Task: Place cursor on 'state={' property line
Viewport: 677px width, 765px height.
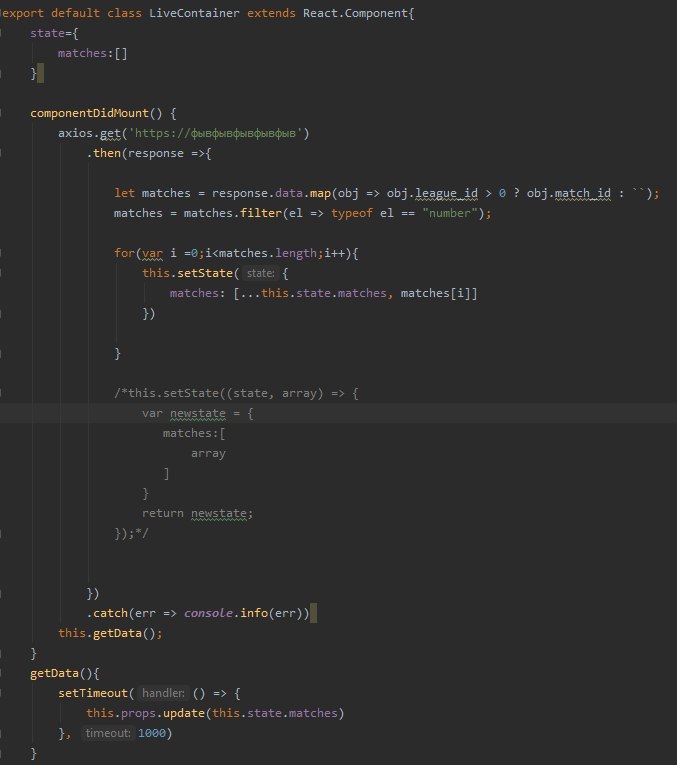Action: click(x=54, y=33)
